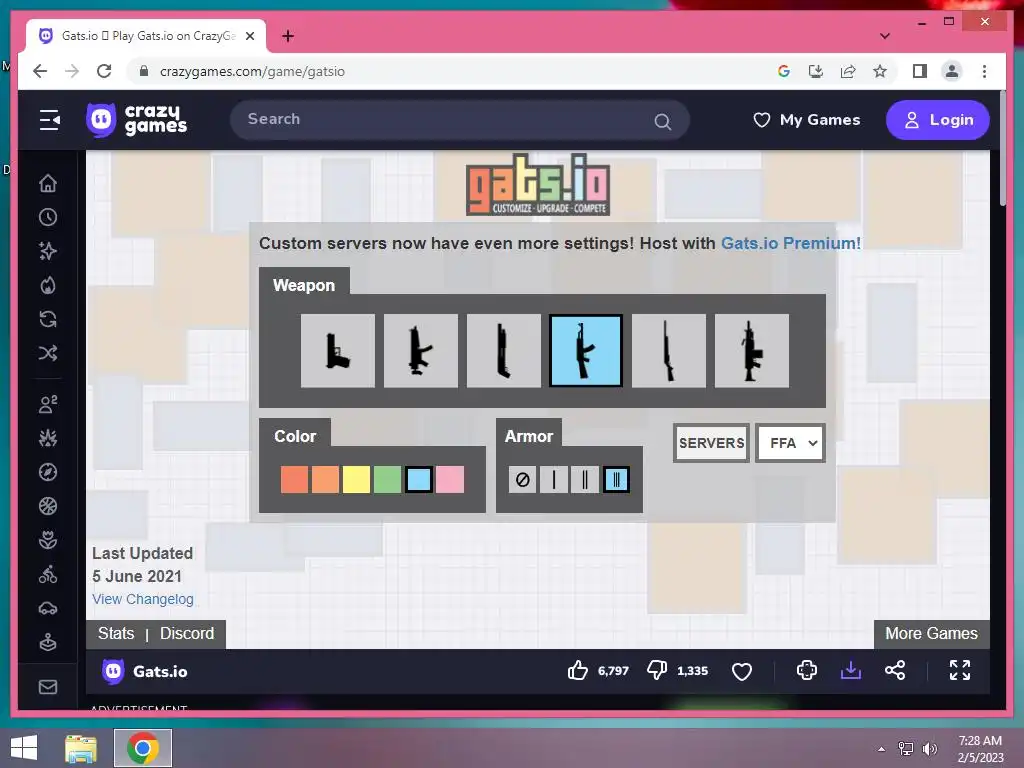Click the download icon in game bar

pyautogui.click(x=850, y=670)
